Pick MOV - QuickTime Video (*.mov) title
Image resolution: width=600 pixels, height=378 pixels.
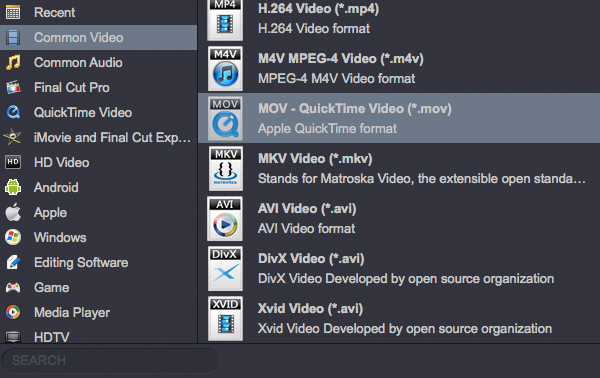click(355, 109)
